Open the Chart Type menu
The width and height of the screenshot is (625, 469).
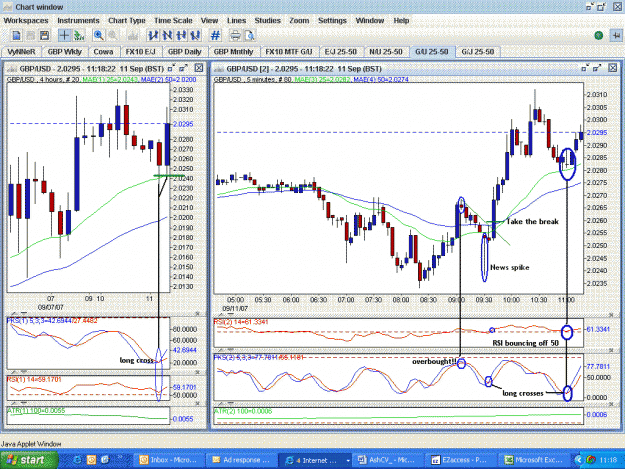pos(127,20)
